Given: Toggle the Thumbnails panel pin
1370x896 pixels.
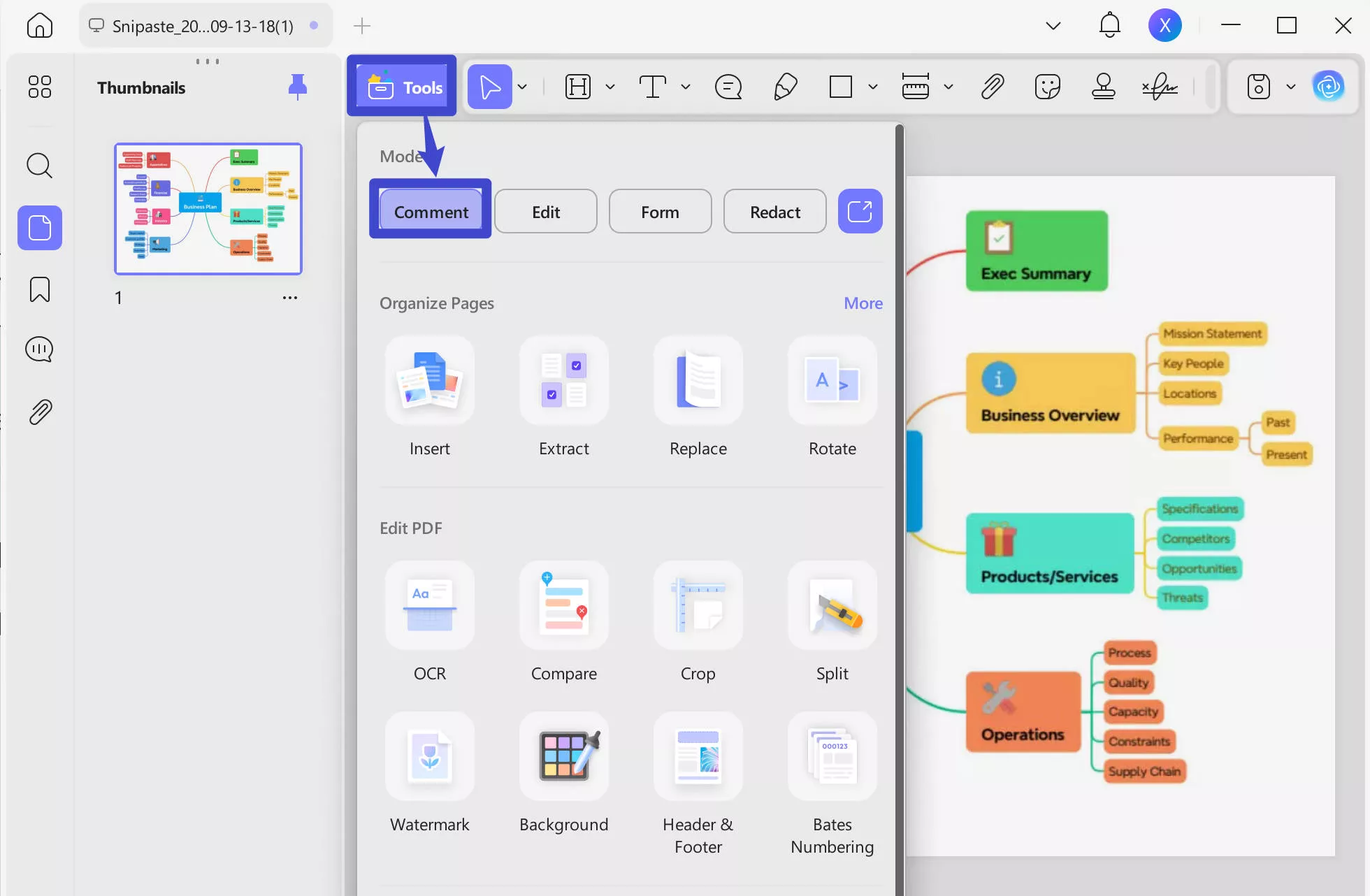Looking at the screenshot, I should (x=297, y=87).
